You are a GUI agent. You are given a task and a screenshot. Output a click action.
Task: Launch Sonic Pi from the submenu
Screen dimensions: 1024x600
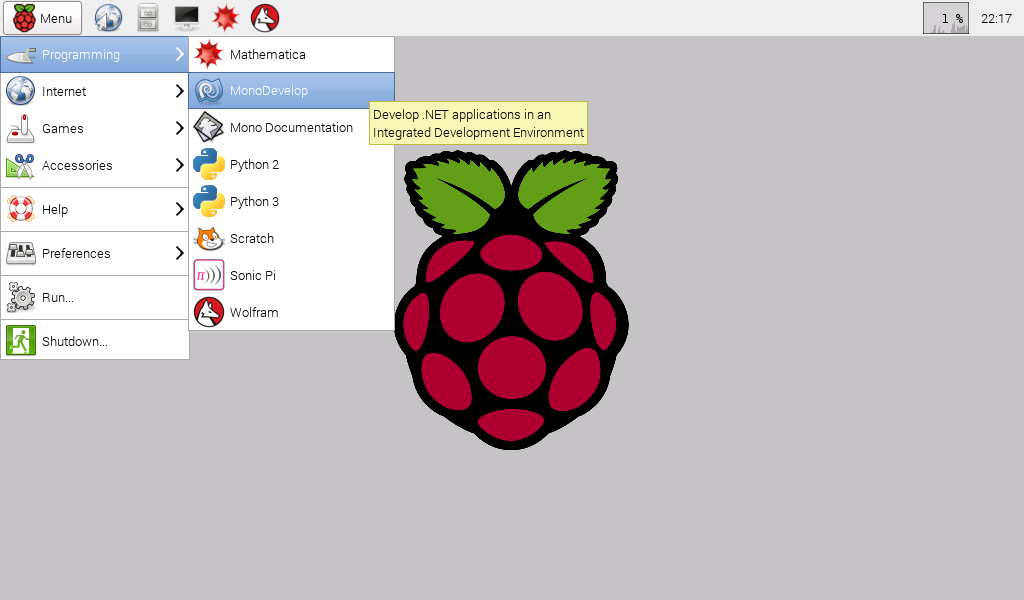click(291, 276)
